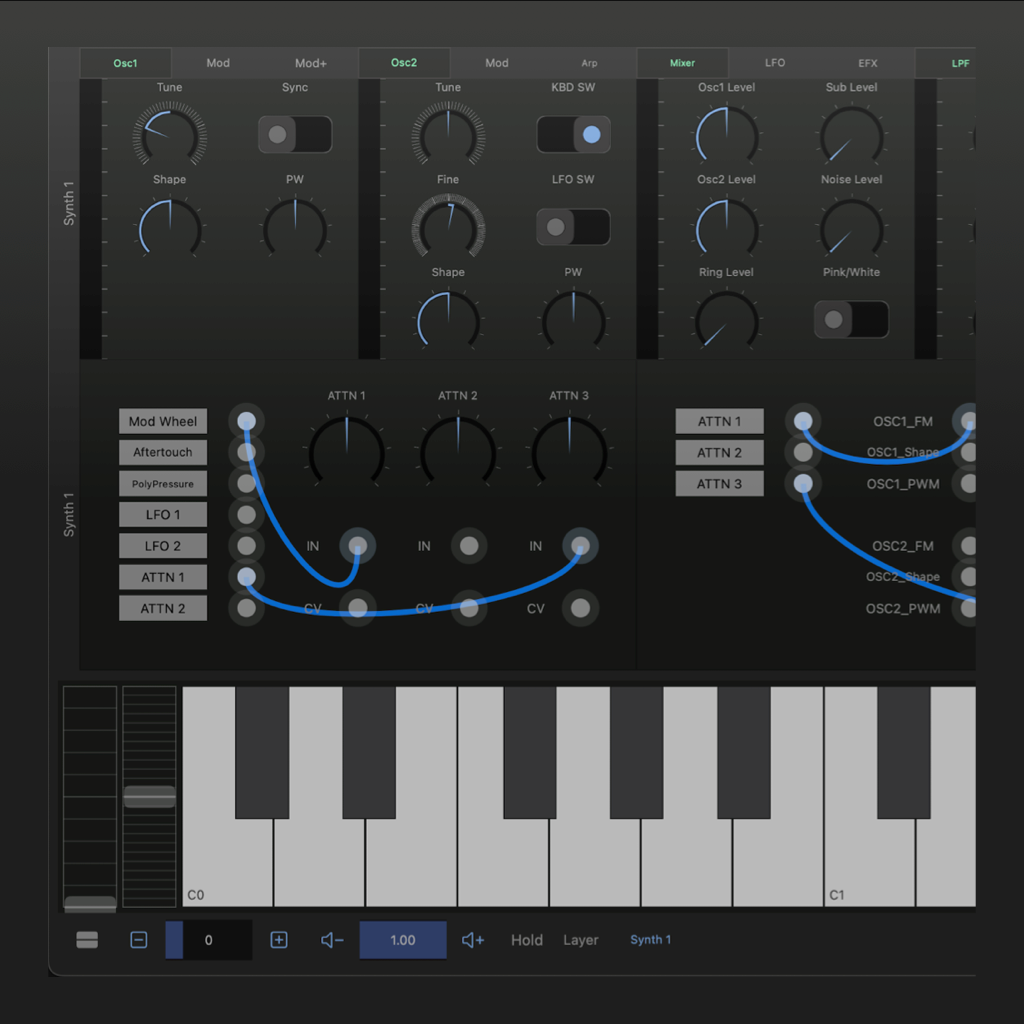Adjust the Osc2 Shape knob
Viewport: 1024px width, 1024px height.
(447, 319)
